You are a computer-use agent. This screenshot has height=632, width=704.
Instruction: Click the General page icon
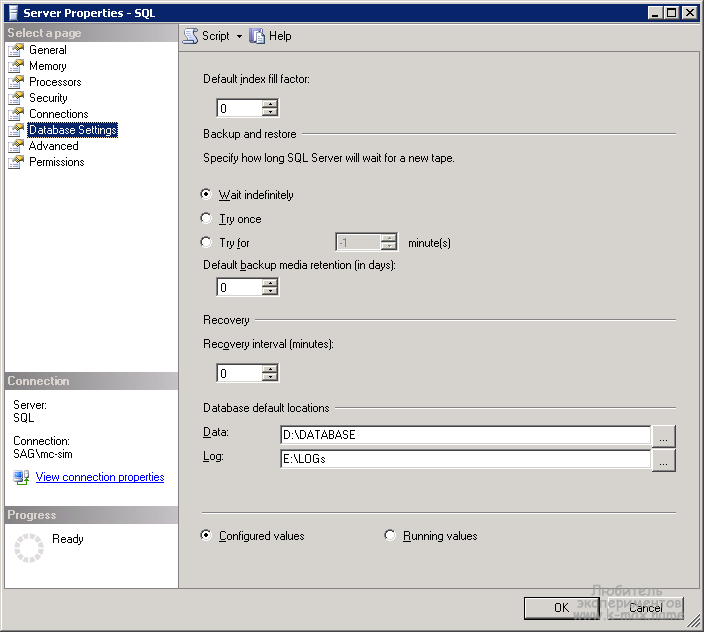click(x=16, y=50)
